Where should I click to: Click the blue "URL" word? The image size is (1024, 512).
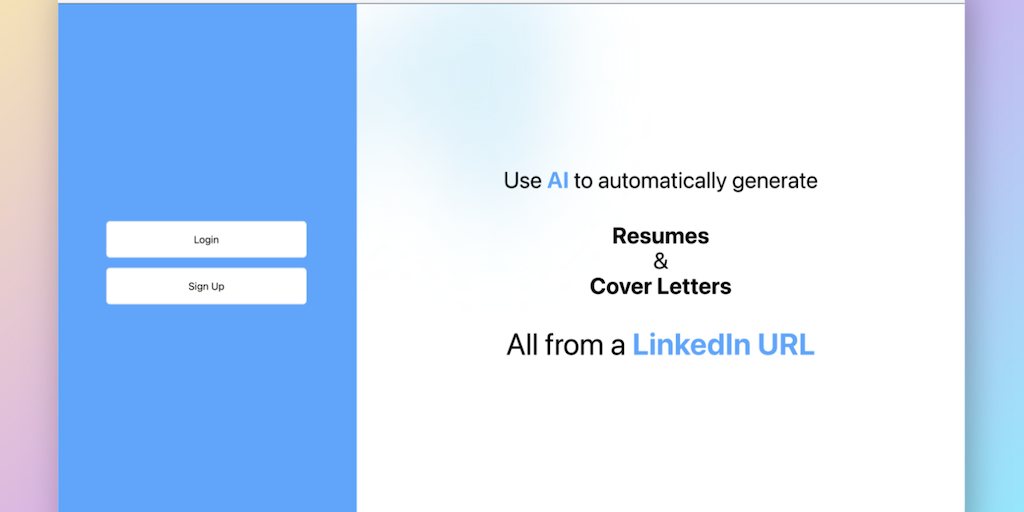786,345
